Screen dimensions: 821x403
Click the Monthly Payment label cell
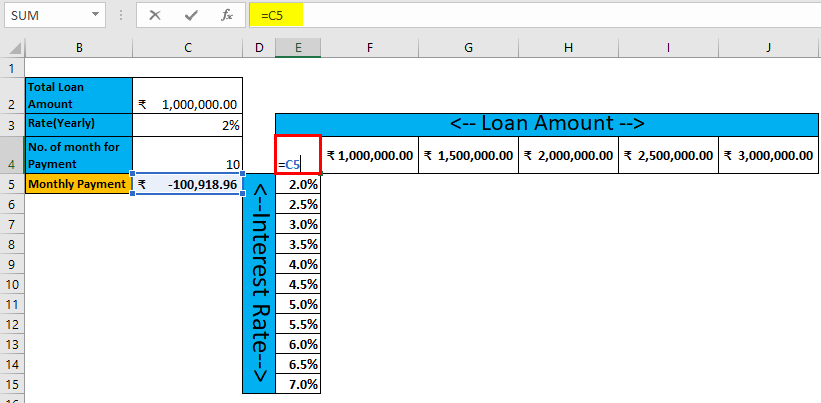79,184
